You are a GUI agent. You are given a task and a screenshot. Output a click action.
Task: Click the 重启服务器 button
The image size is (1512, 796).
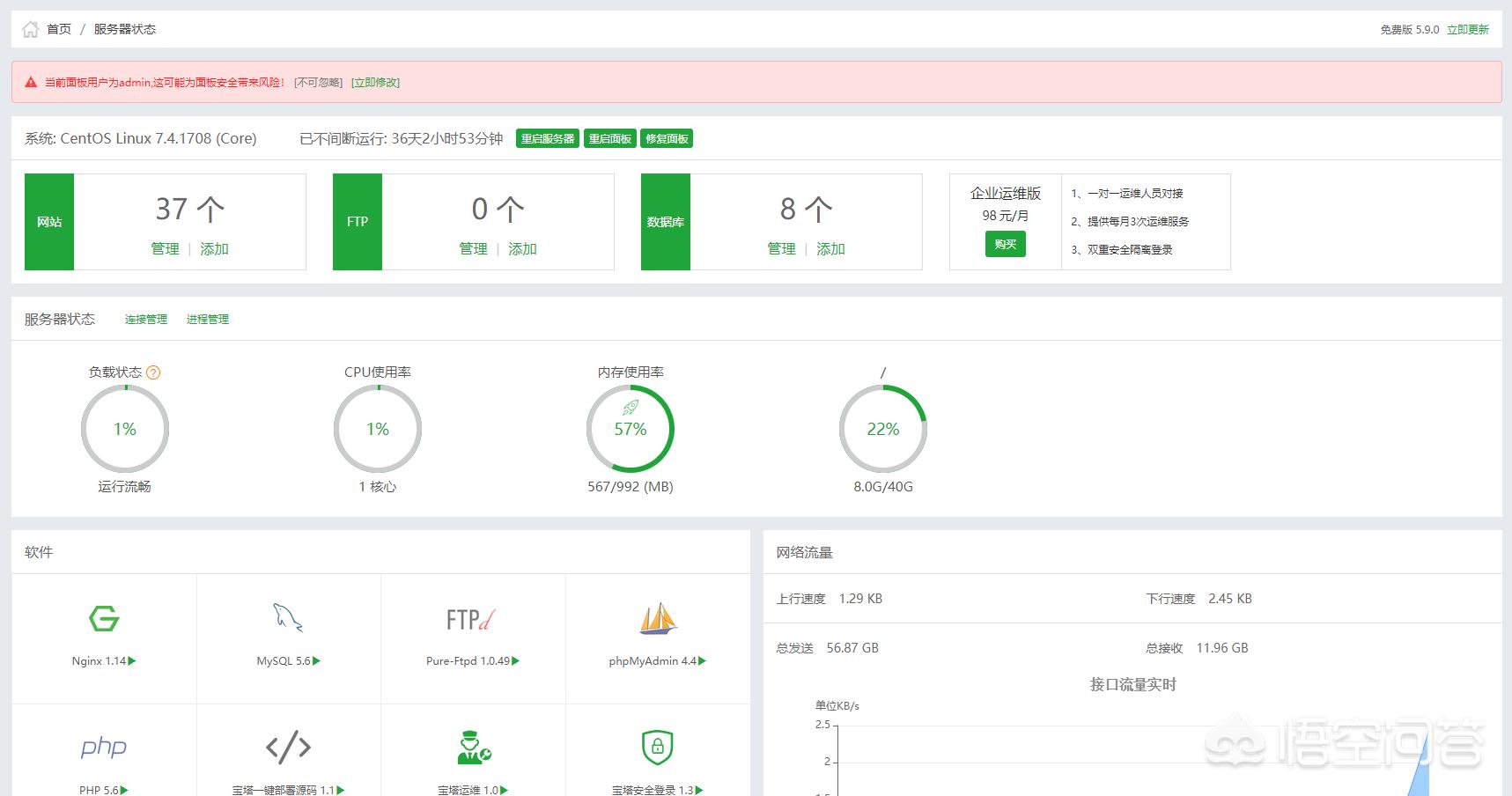click(x=548, y=138)
